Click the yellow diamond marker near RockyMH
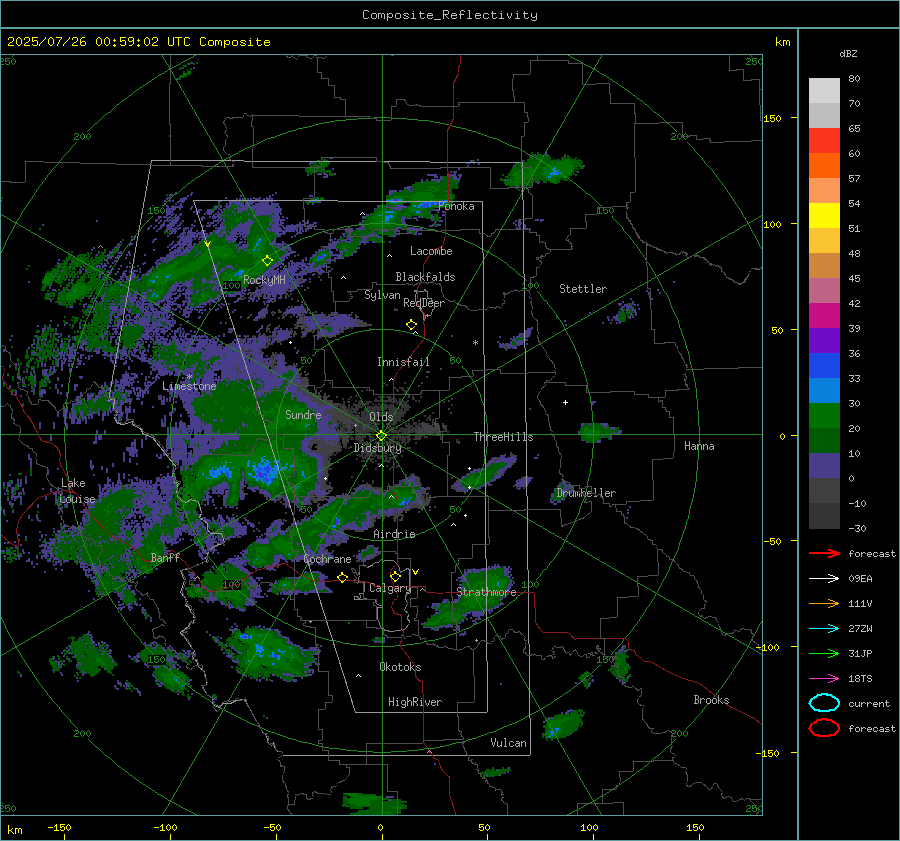Image resolution: width=900 pixels, height=841 pixels. tap(267, 261)
